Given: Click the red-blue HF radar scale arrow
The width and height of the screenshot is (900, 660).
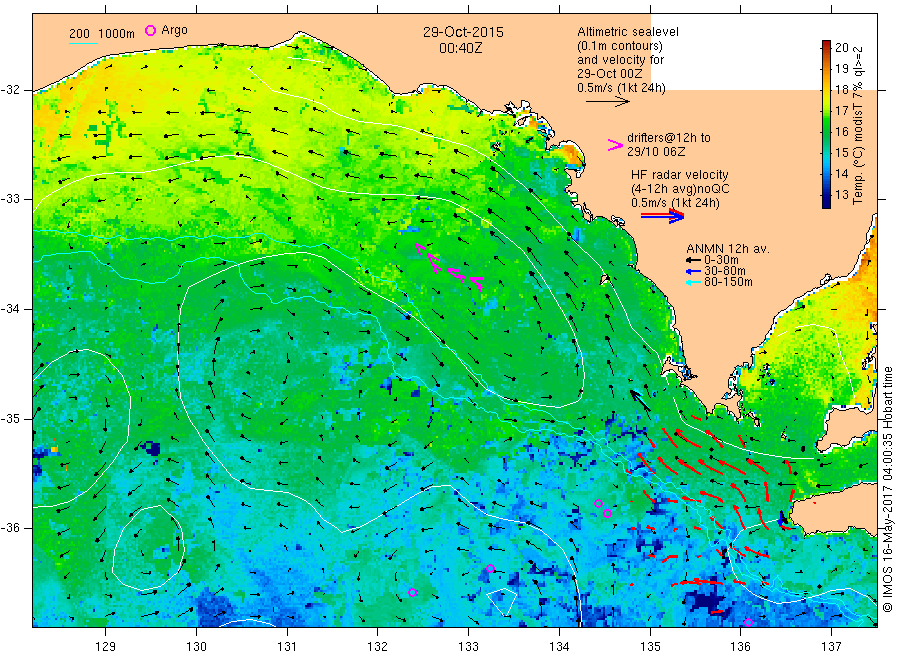Looking at the screenshot, I should 663,216.
